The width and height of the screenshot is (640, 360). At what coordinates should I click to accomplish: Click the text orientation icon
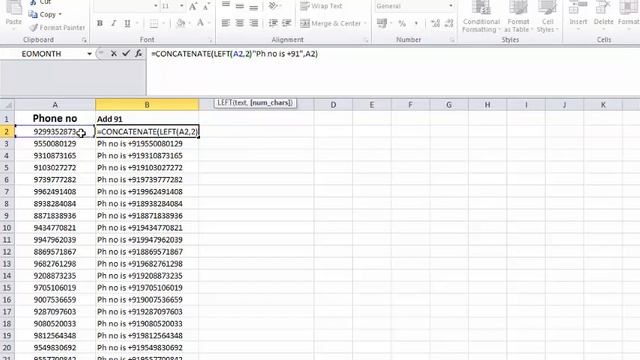[x=273, y=6]
